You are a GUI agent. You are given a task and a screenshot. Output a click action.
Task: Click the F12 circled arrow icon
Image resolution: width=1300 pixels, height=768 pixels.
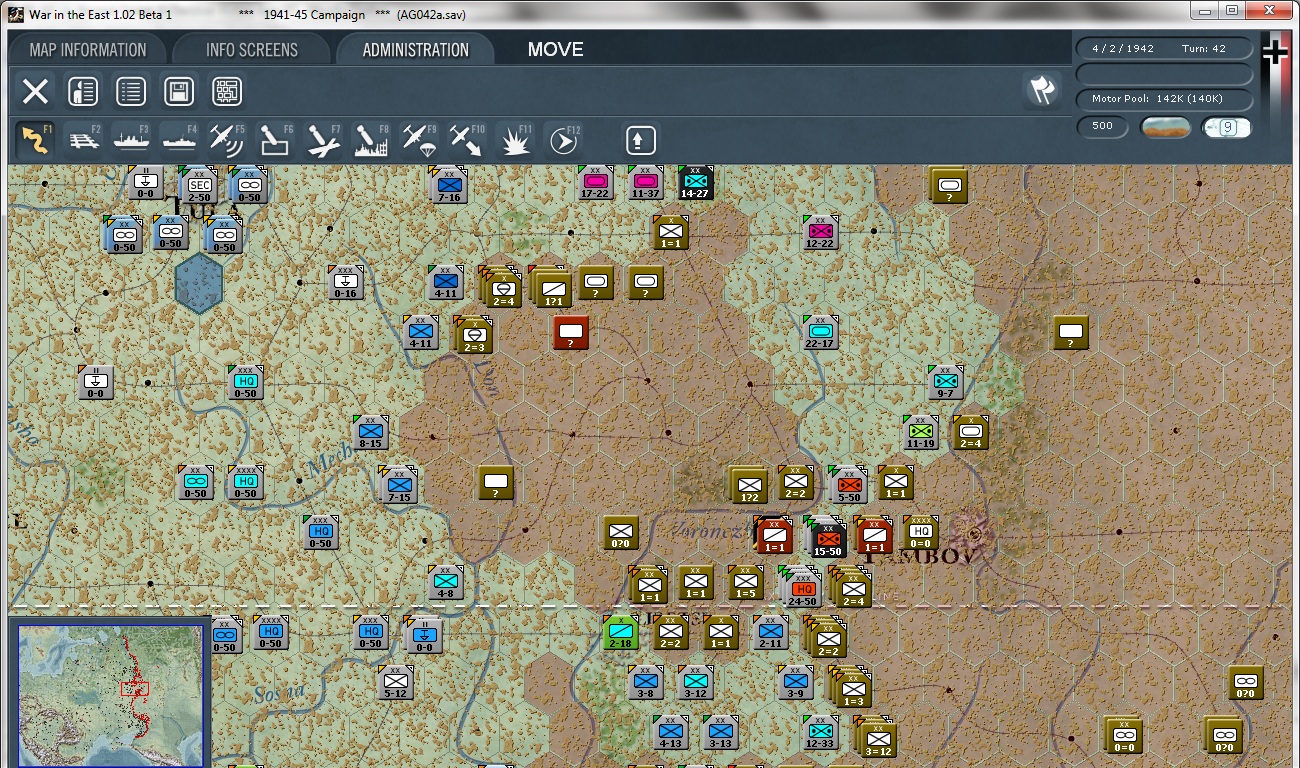coord(564,140)
